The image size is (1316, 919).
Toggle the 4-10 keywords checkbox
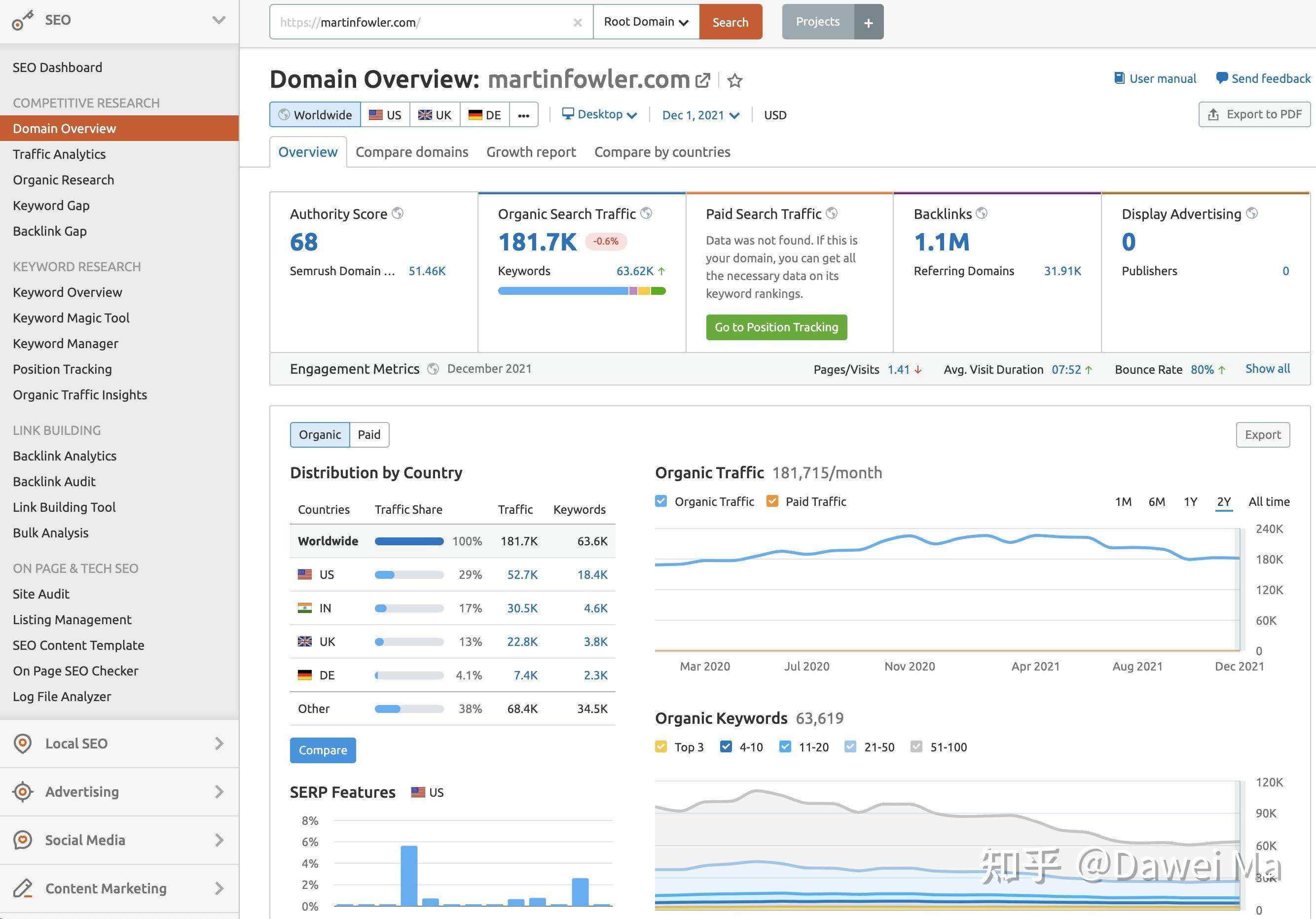click(x=726, y=746)
